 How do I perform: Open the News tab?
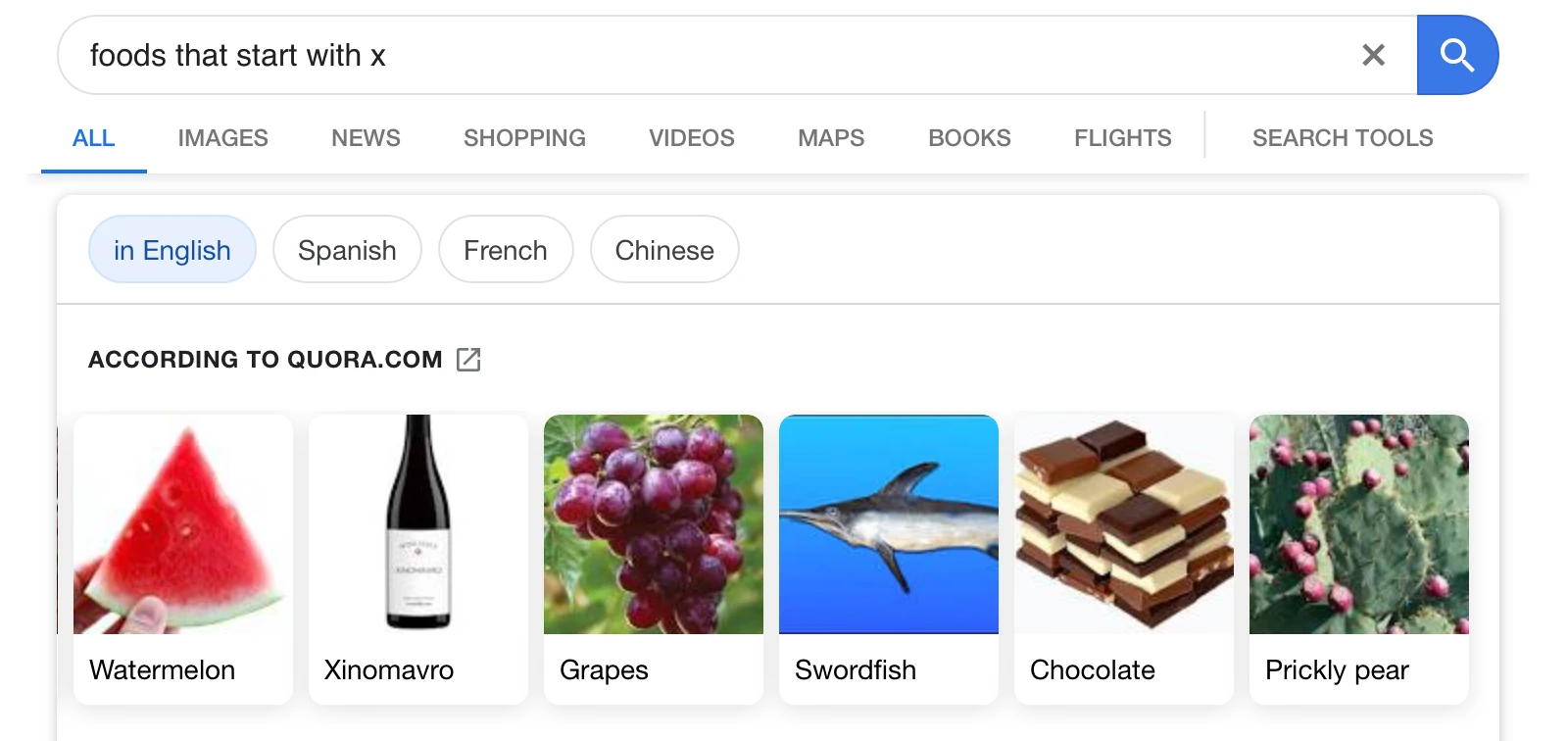[366, 138]
